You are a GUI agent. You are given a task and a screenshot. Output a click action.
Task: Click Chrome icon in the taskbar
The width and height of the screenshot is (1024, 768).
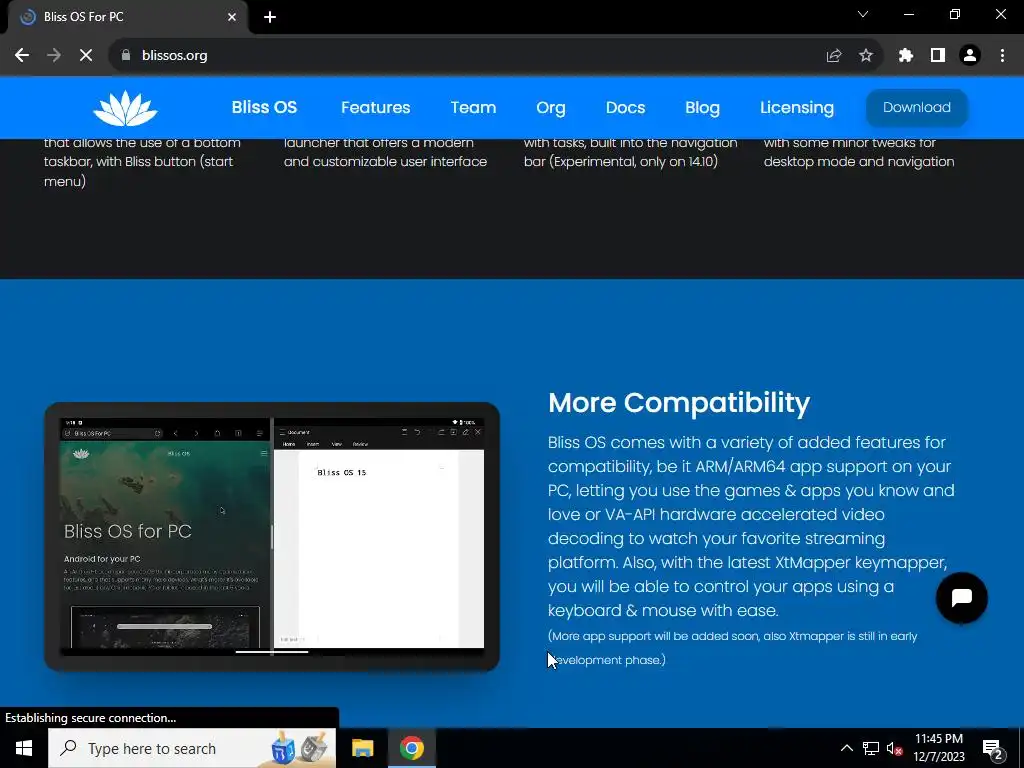411,748
